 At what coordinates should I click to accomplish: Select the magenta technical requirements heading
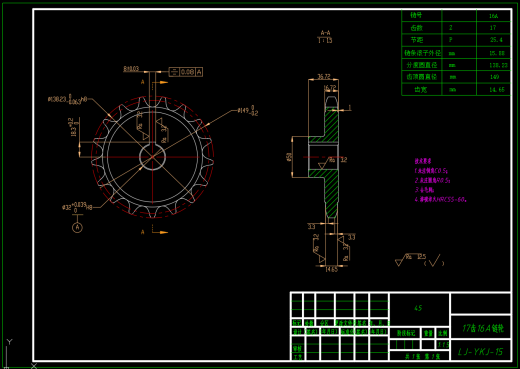coord(423,161)
